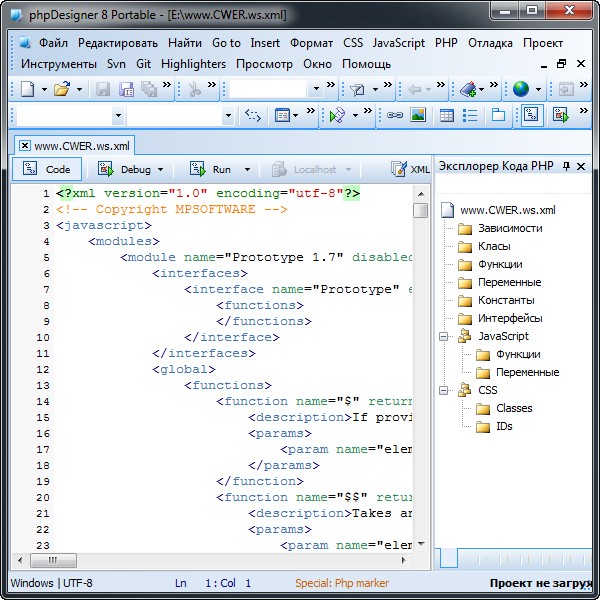Open the Debug dropdown arrow
The width and height of the screenshot is (600, 600).
[160, 170]
